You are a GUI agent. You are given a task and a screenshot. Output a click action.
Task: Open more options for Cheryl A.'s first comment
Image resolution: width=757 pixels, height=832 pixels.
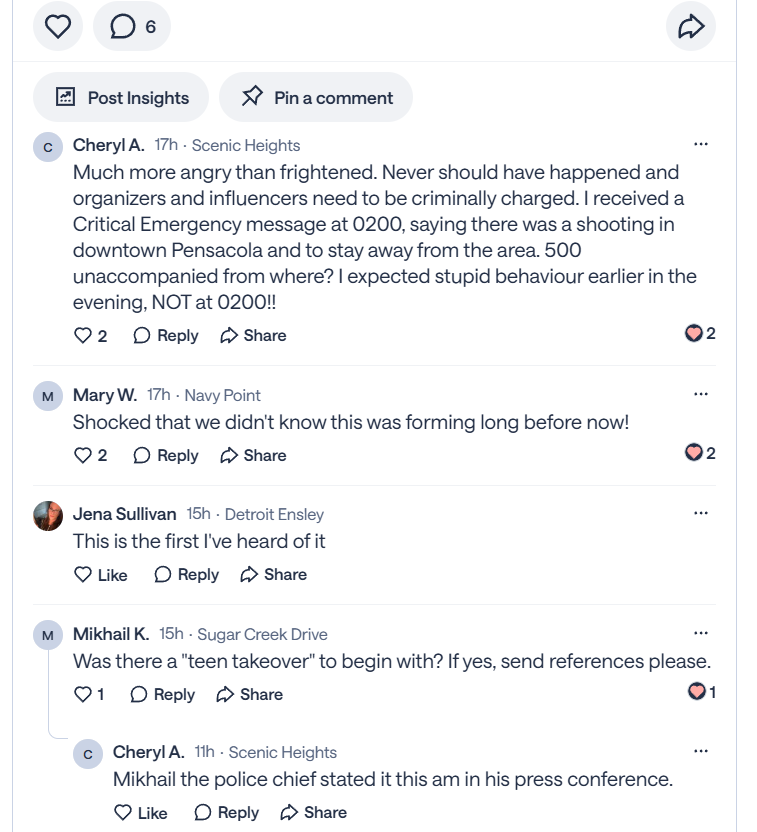(x=701, y=144)
